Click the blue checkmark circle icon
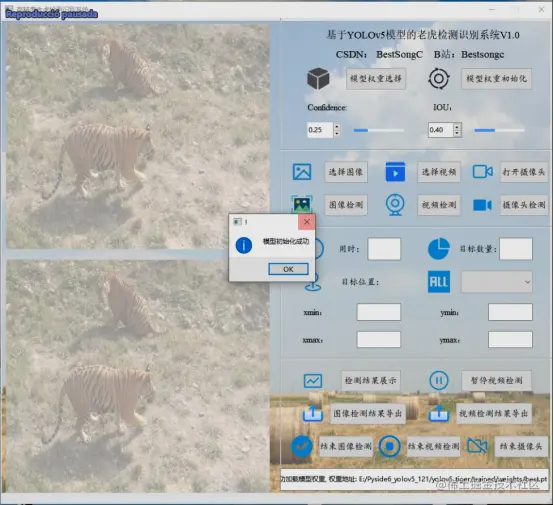554x505 pixels. pyautogui.click(x=302, y=446)
